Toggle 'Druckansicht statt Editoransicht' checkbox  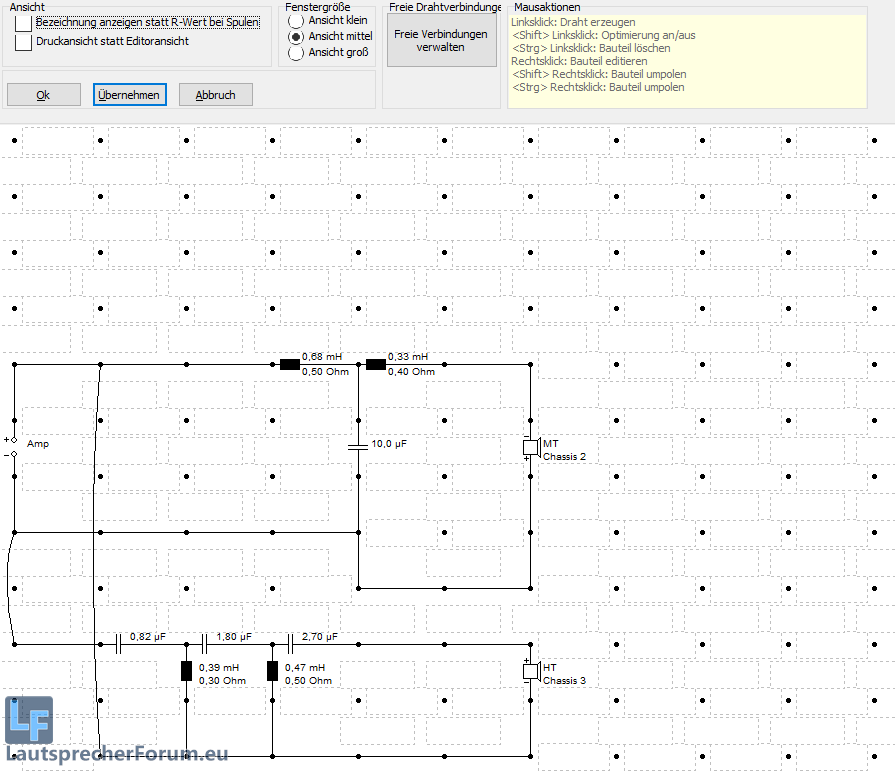tap(23, 42)
